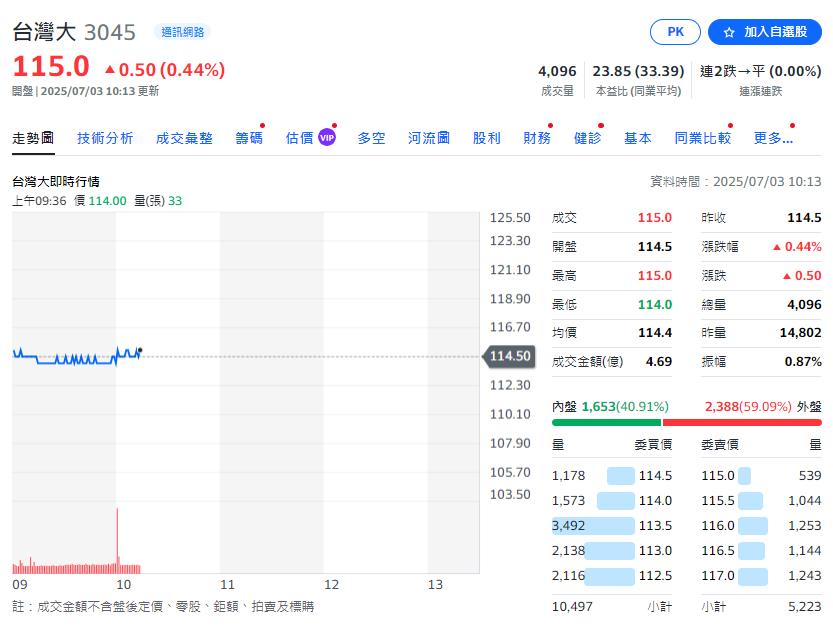The image size is (833, 627).
Task: Open the 通訊網路 industry tag
Action: [183, 32]
